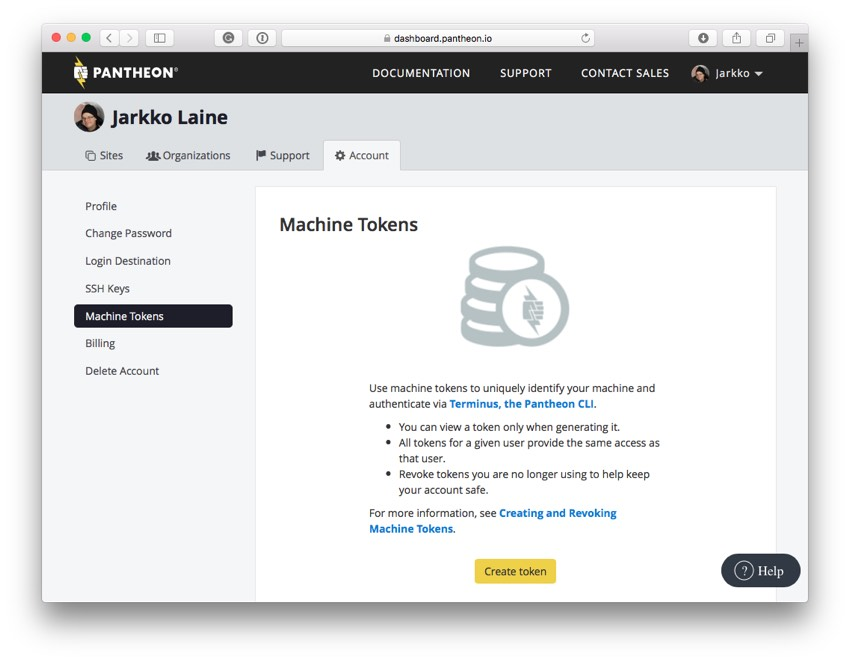Switch to the Support tab
This screenshot has width=850, height=662.
click(282, 156)
